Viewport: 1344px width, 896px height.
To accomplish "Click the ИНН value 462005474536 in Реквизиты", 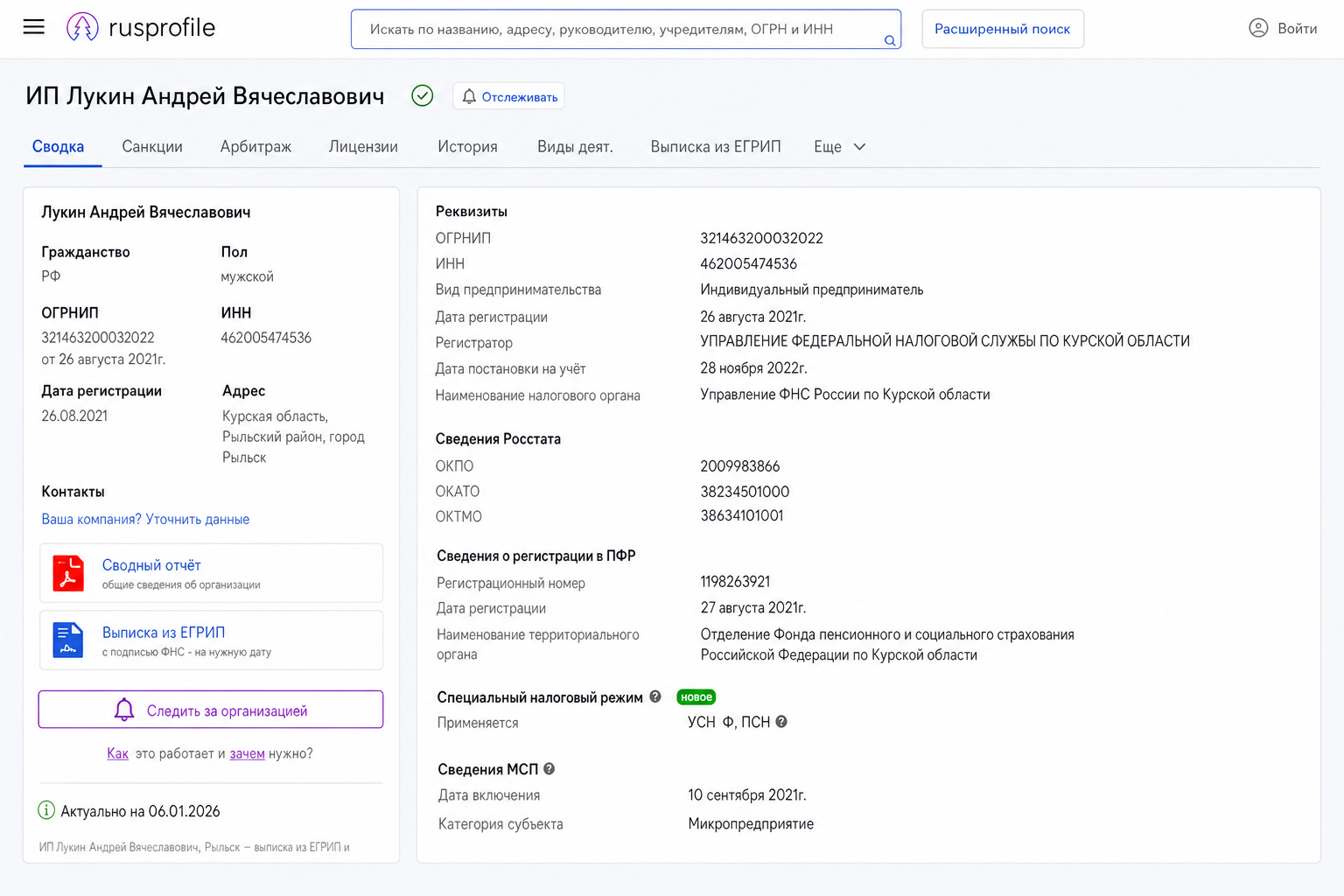I will tap(748, 263).
